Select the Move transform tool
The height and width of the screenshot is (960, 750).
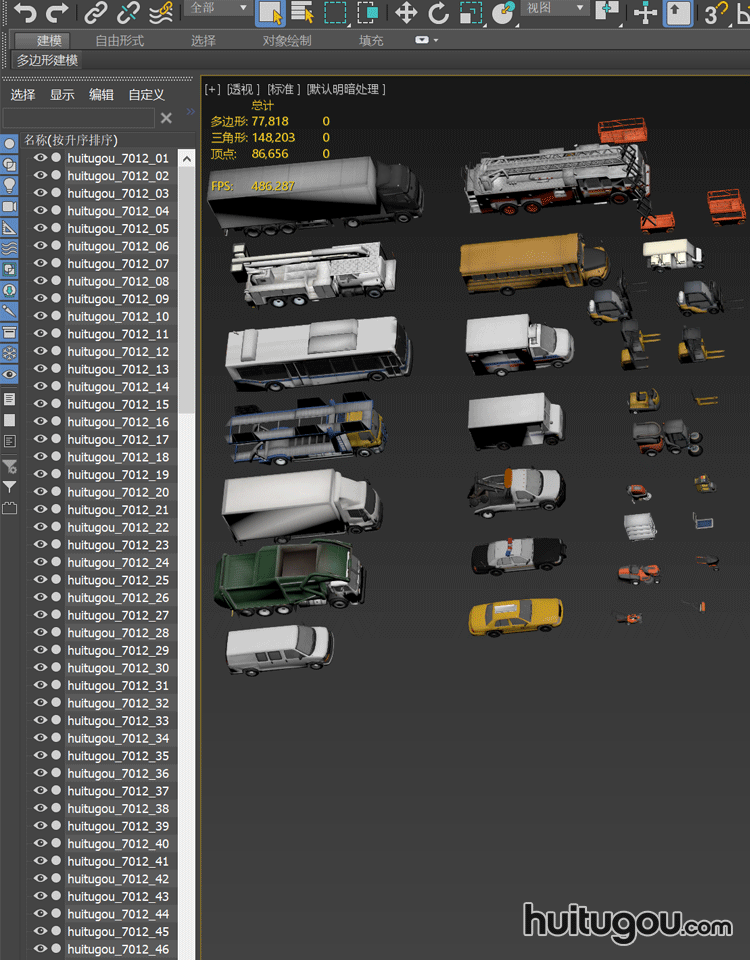405,13
